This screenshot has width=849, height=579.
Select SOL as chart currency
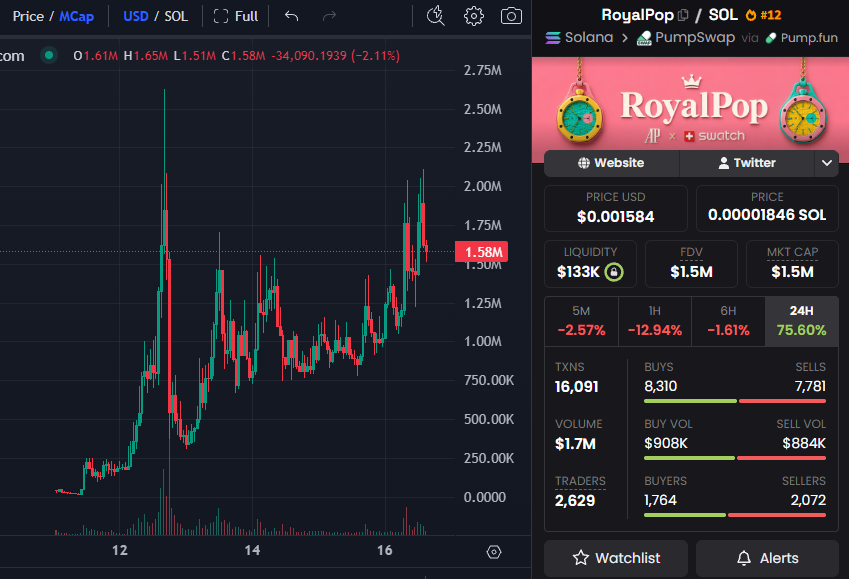(x=176, y=16)
